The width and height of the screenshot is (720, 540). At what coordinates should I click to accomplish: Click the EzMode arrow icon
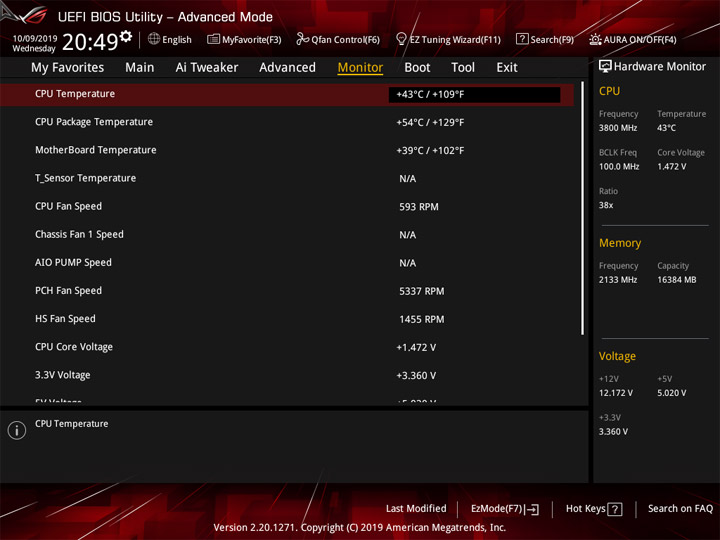pyautogui.click(x=532, y=509)
